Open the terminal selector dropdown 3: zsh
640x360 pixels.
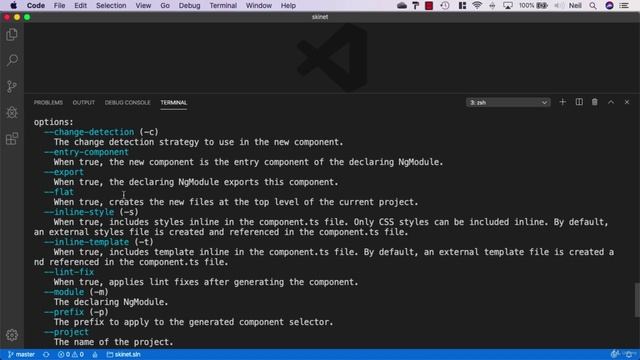pos(508,102)
